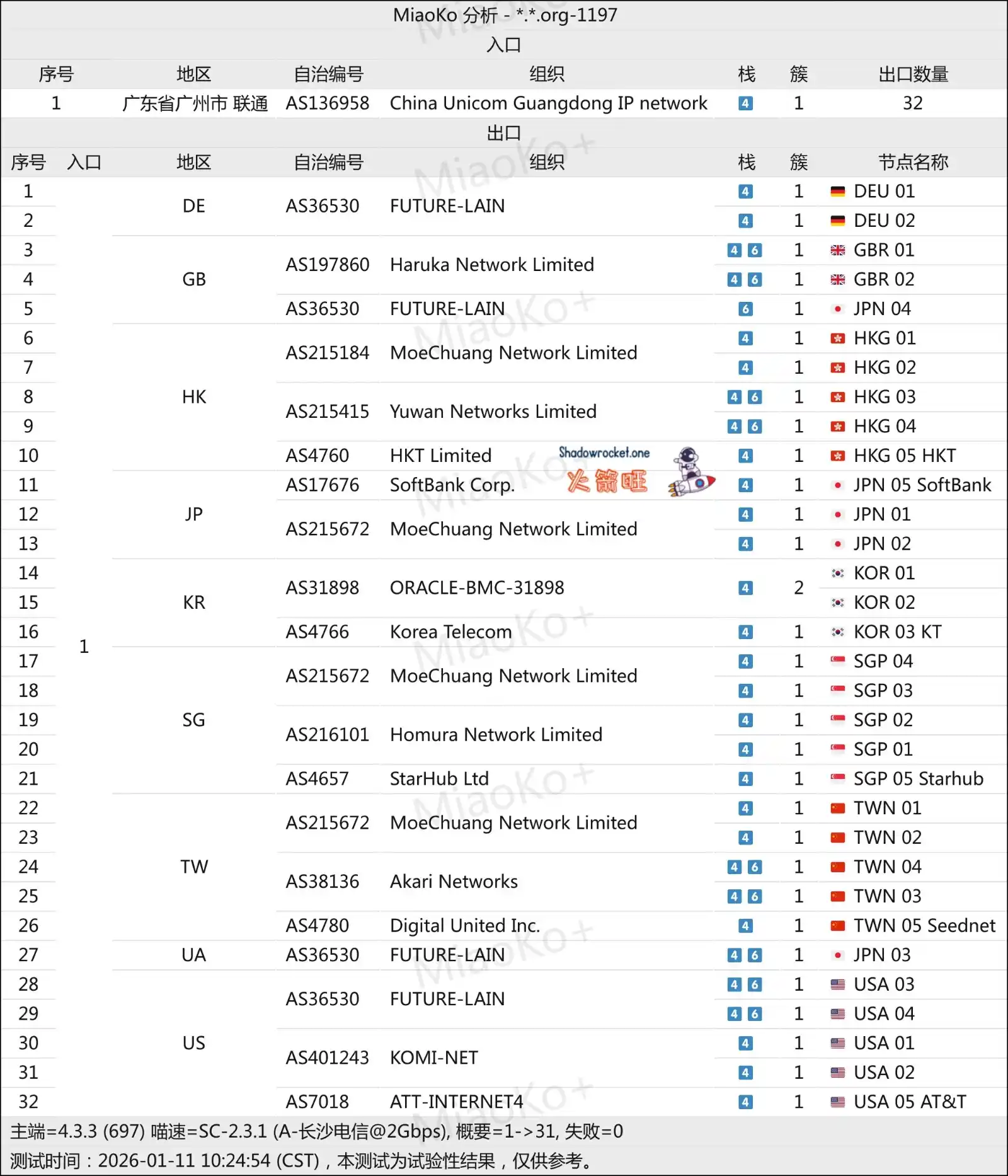Viewport: 1008px width, 1176px height.
Task: Toggle the IPv4 stack badge on the entry row
Action: tap(745, 103)
